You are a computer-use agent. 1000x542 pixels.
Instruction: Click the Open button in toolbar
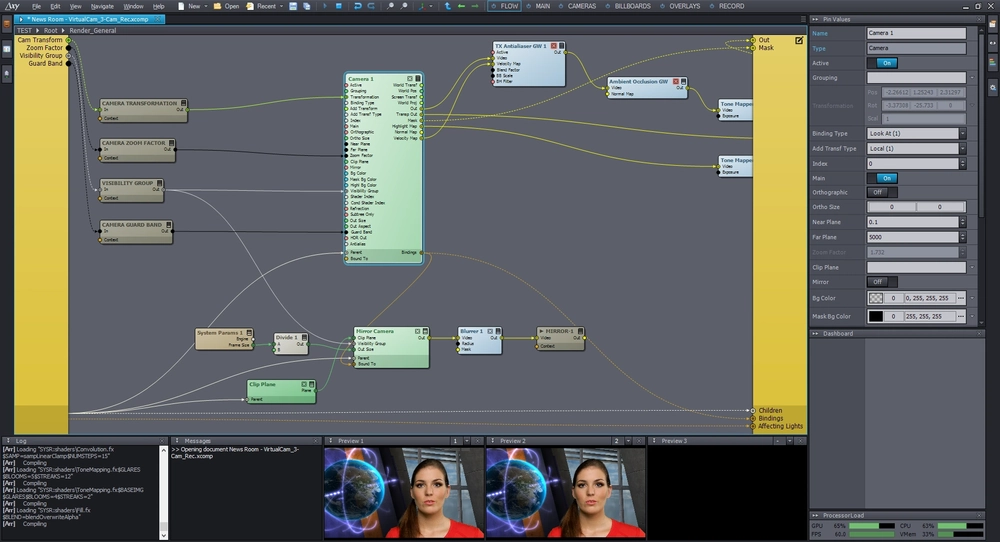click(226, 6)
